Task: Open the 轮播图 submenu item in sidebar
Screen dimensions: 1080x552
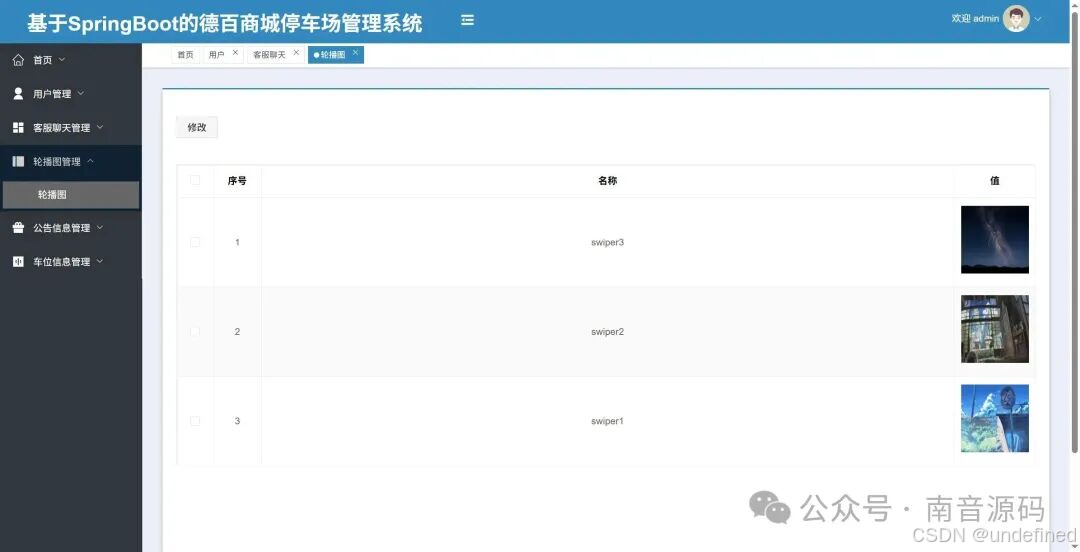Action: [x=71, y=195]
